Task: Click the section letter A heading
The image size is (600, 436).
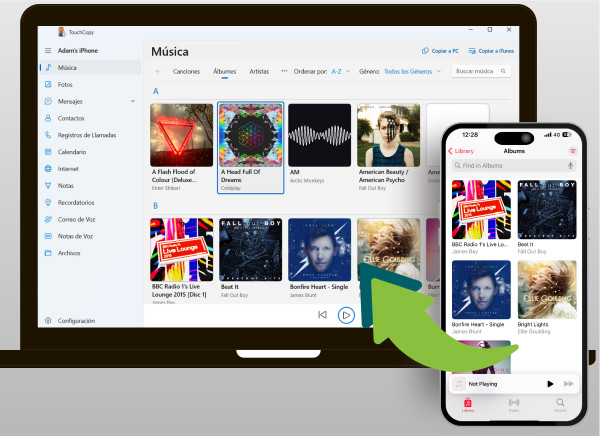Action: click(x=155, y=91)
